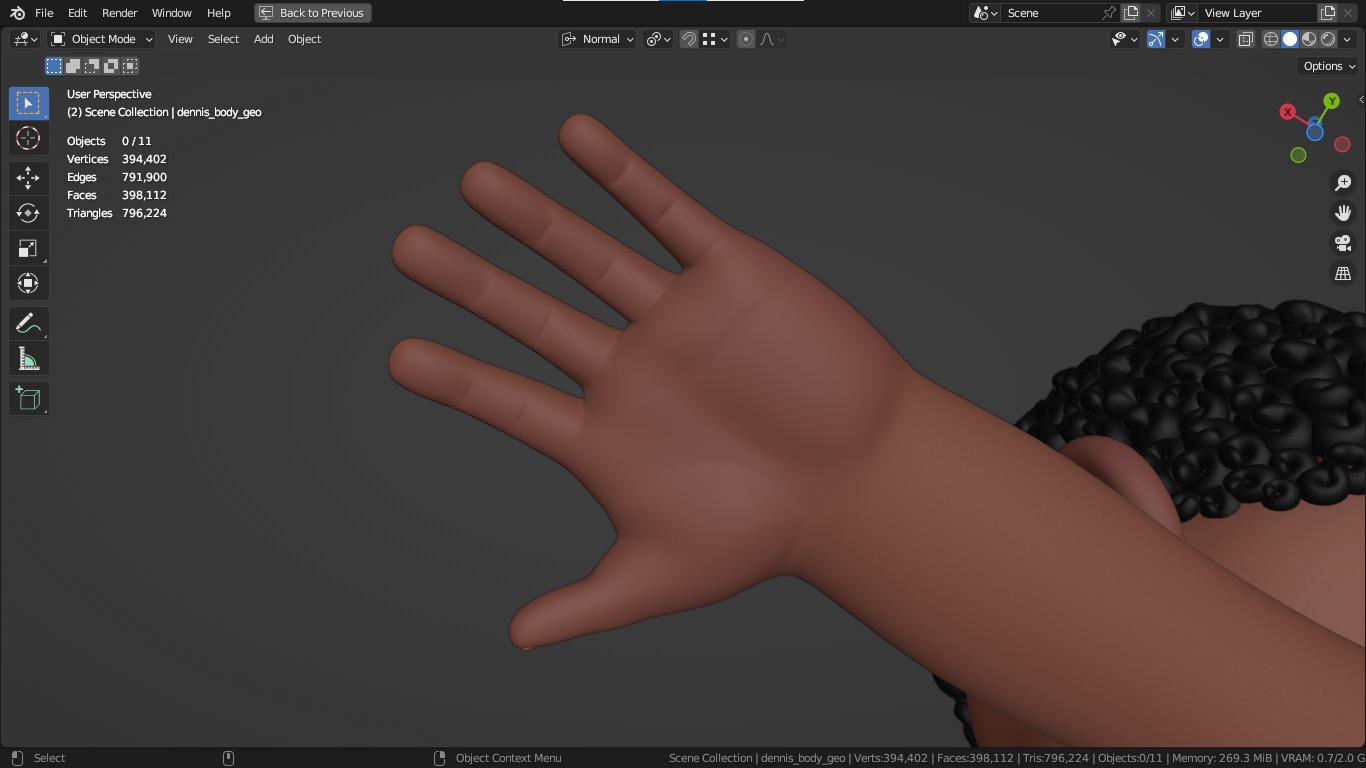Open the Help menu
Image resolution: width=1366 pixels, height=768 pixels.
[x=218, y=13]
